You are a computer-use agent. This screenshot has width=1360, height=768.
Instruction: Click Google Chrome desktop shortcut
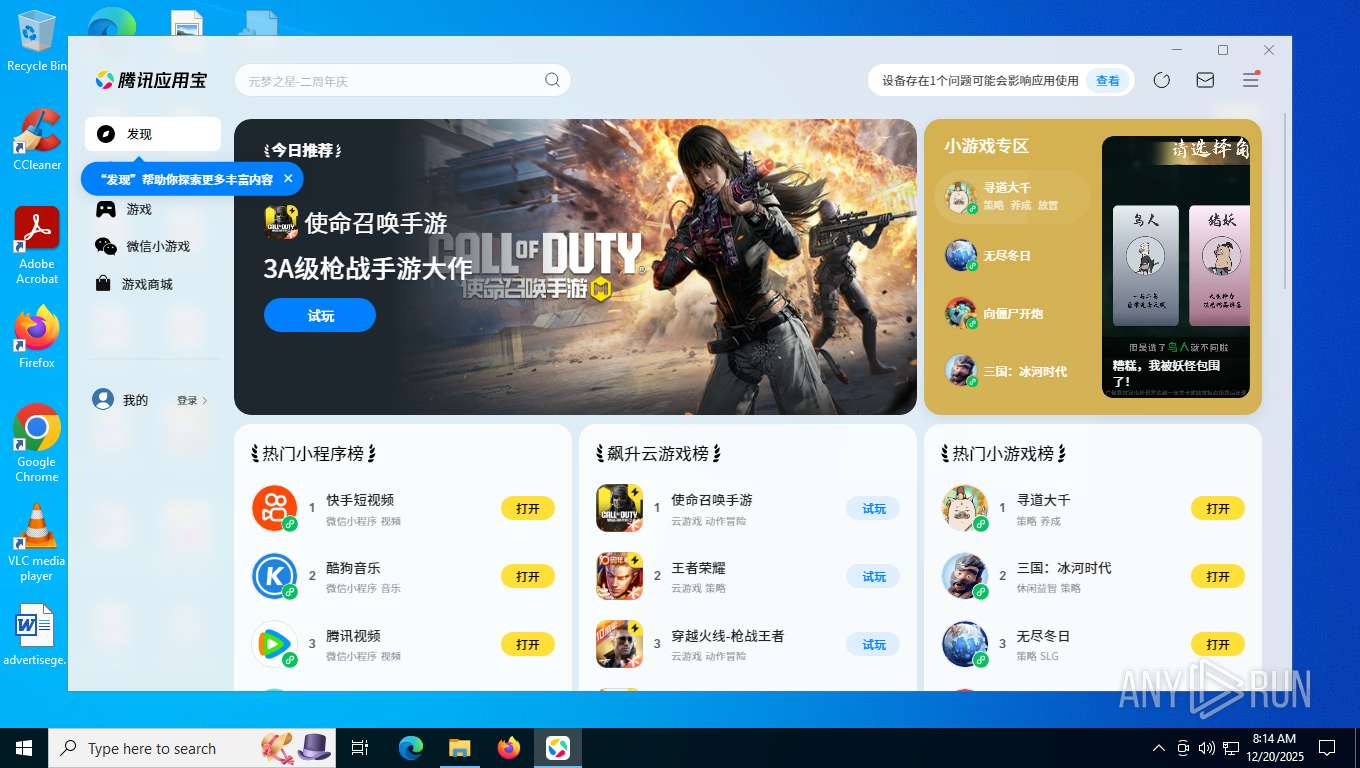[x=37, y=444]
